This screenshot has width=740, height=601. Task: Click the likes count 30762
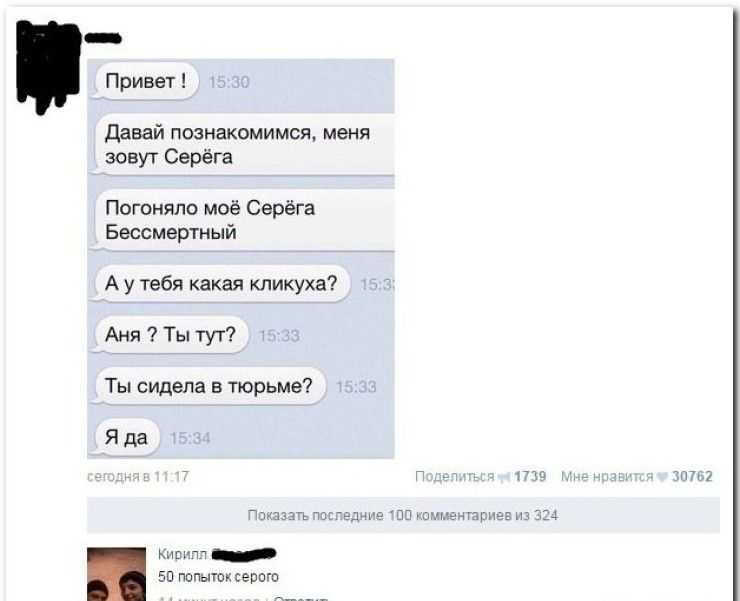[x=692, y=476]
